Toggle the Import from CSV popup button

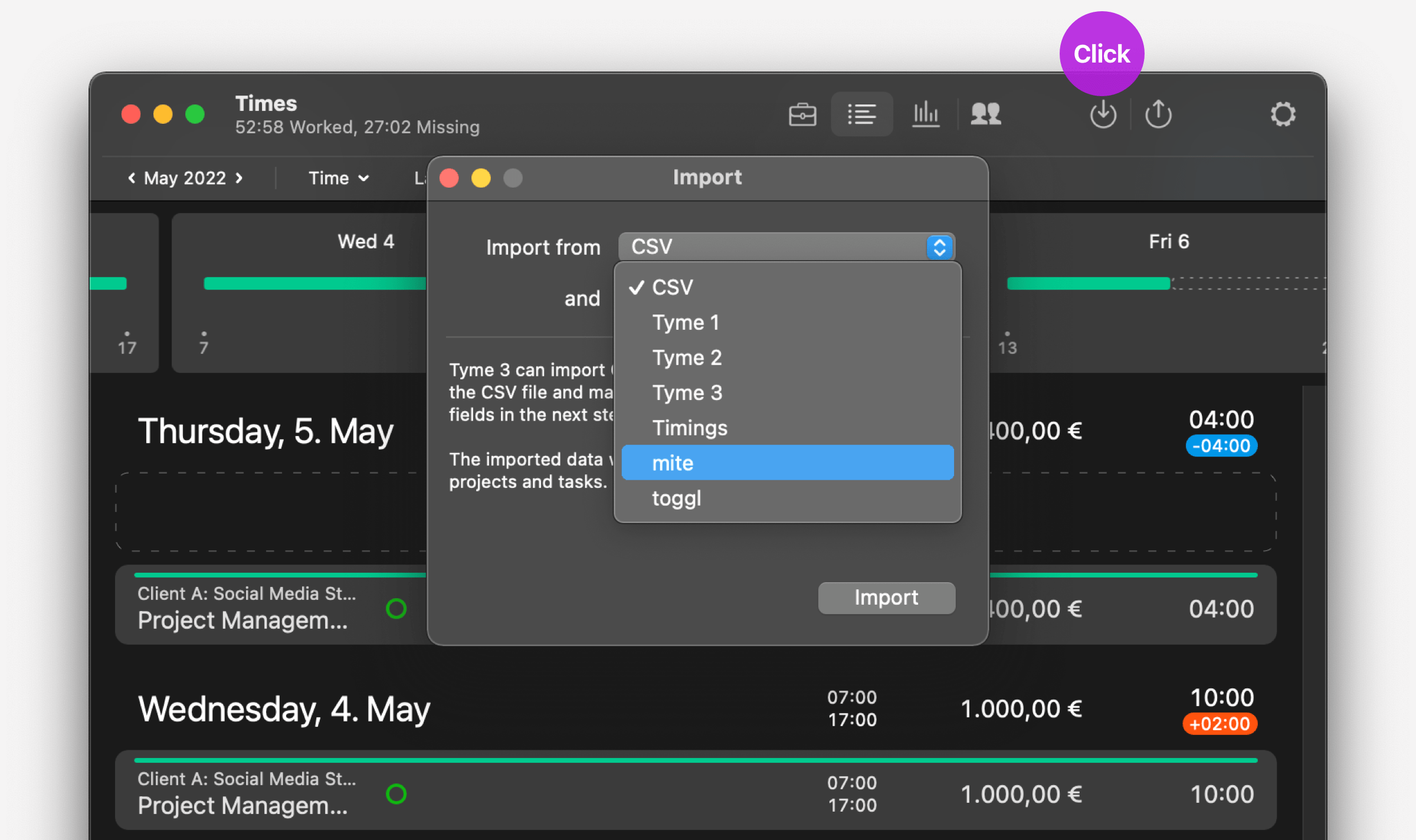coord(786,247)
